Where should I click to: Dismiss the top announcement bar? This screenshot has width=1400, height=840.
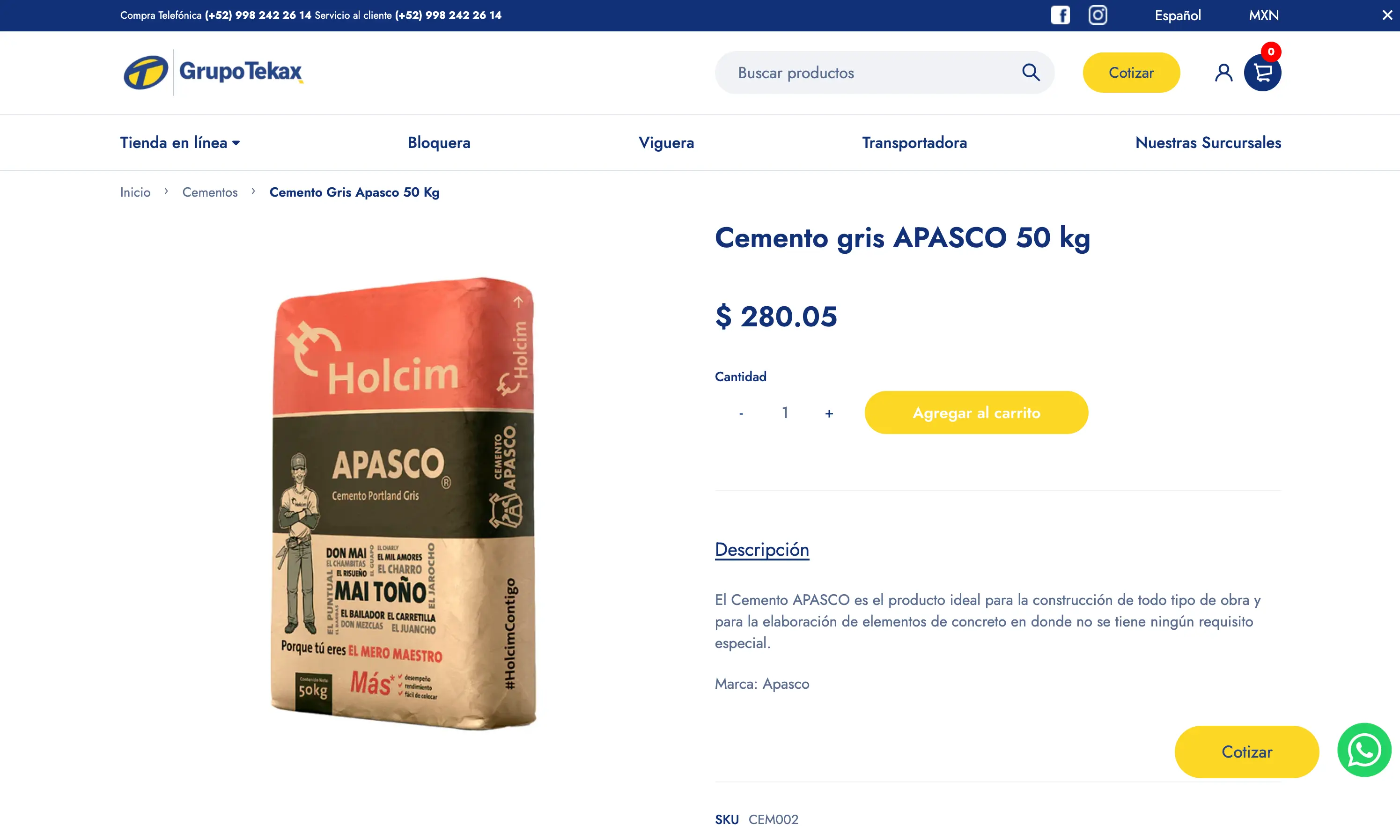tap(1387, 15)
